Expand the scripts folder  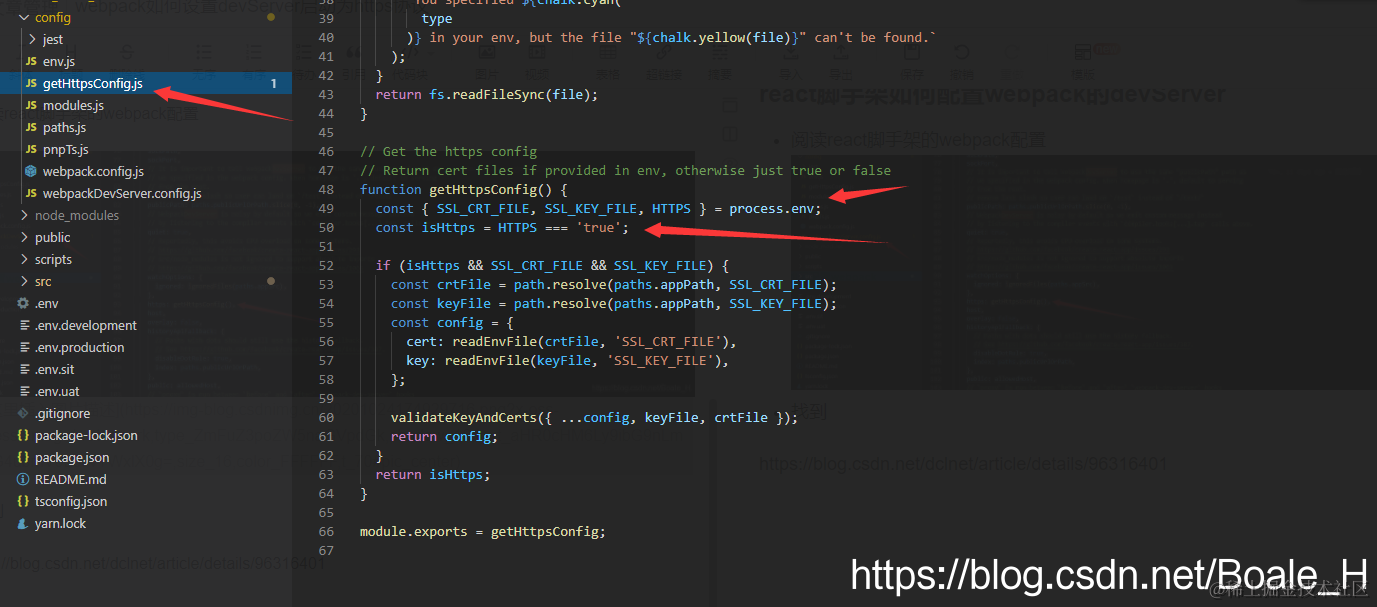[24, 259]
